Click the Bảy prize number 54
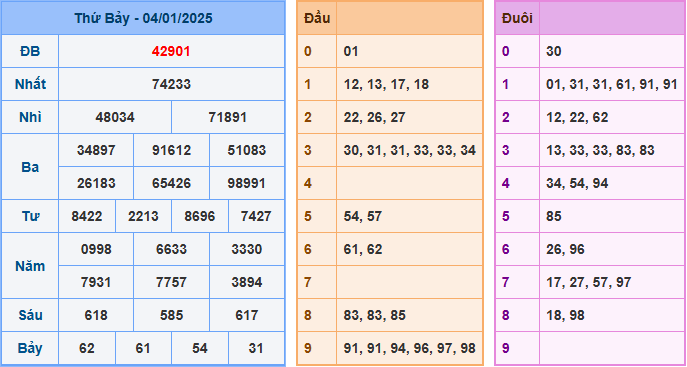Viewport: 687px width, 367px height. 200,348
